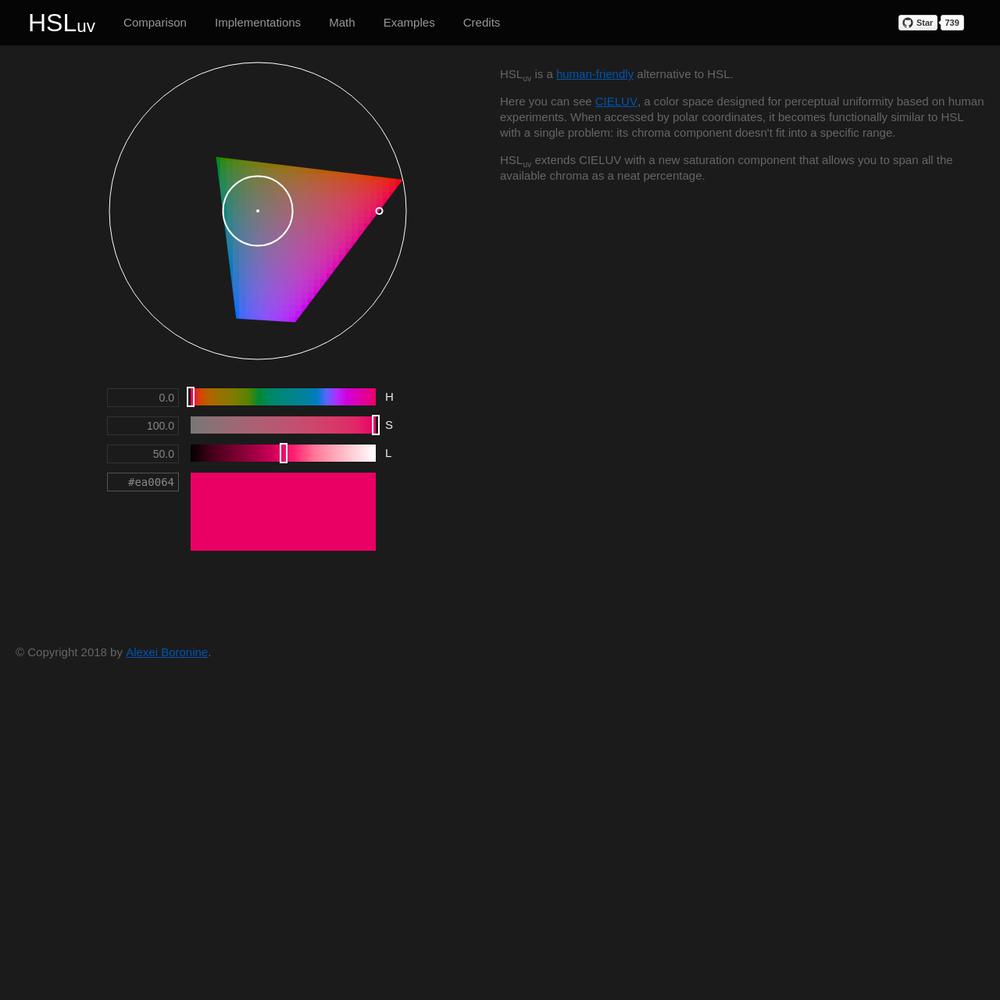Go to the Math page

coord(342,22)
